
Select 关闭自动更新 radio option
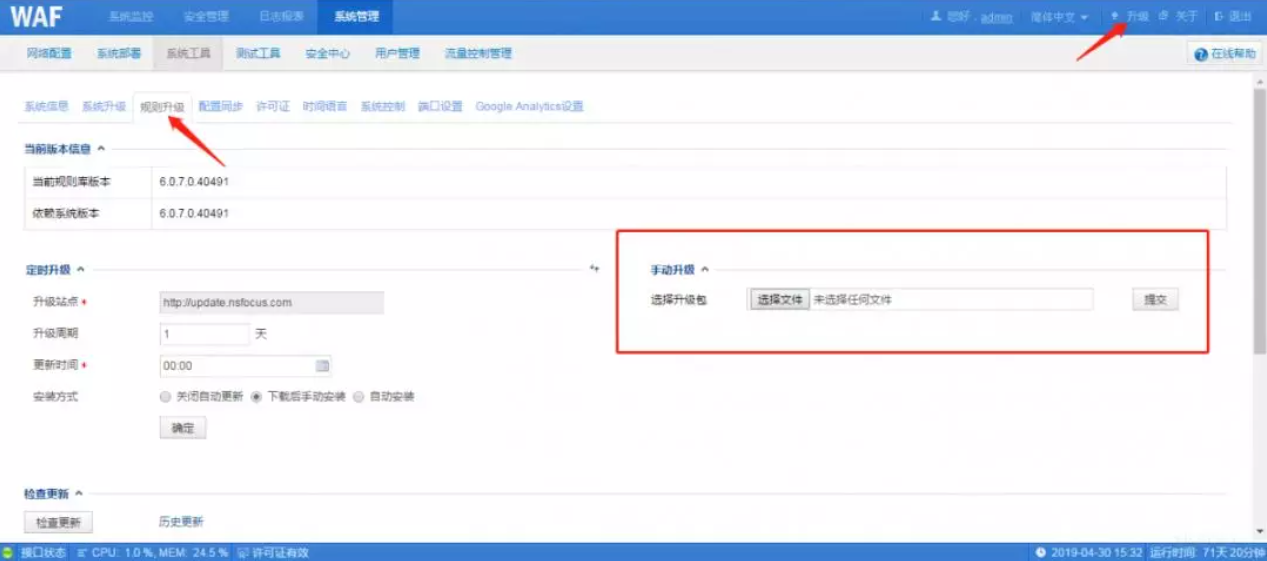pos(166,397)
